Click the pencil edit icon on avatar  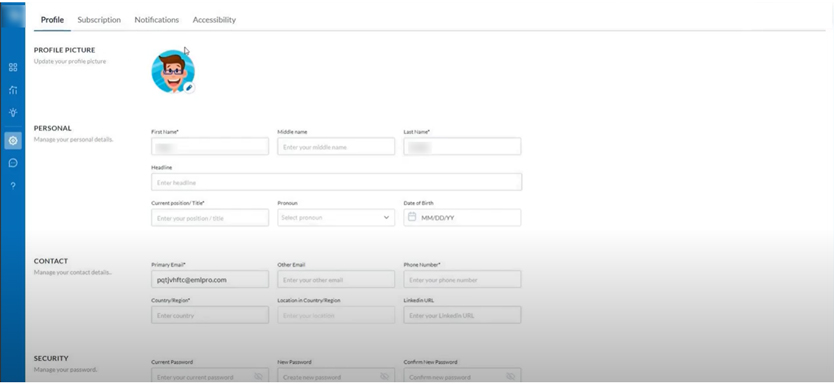(x=189, y=87)
